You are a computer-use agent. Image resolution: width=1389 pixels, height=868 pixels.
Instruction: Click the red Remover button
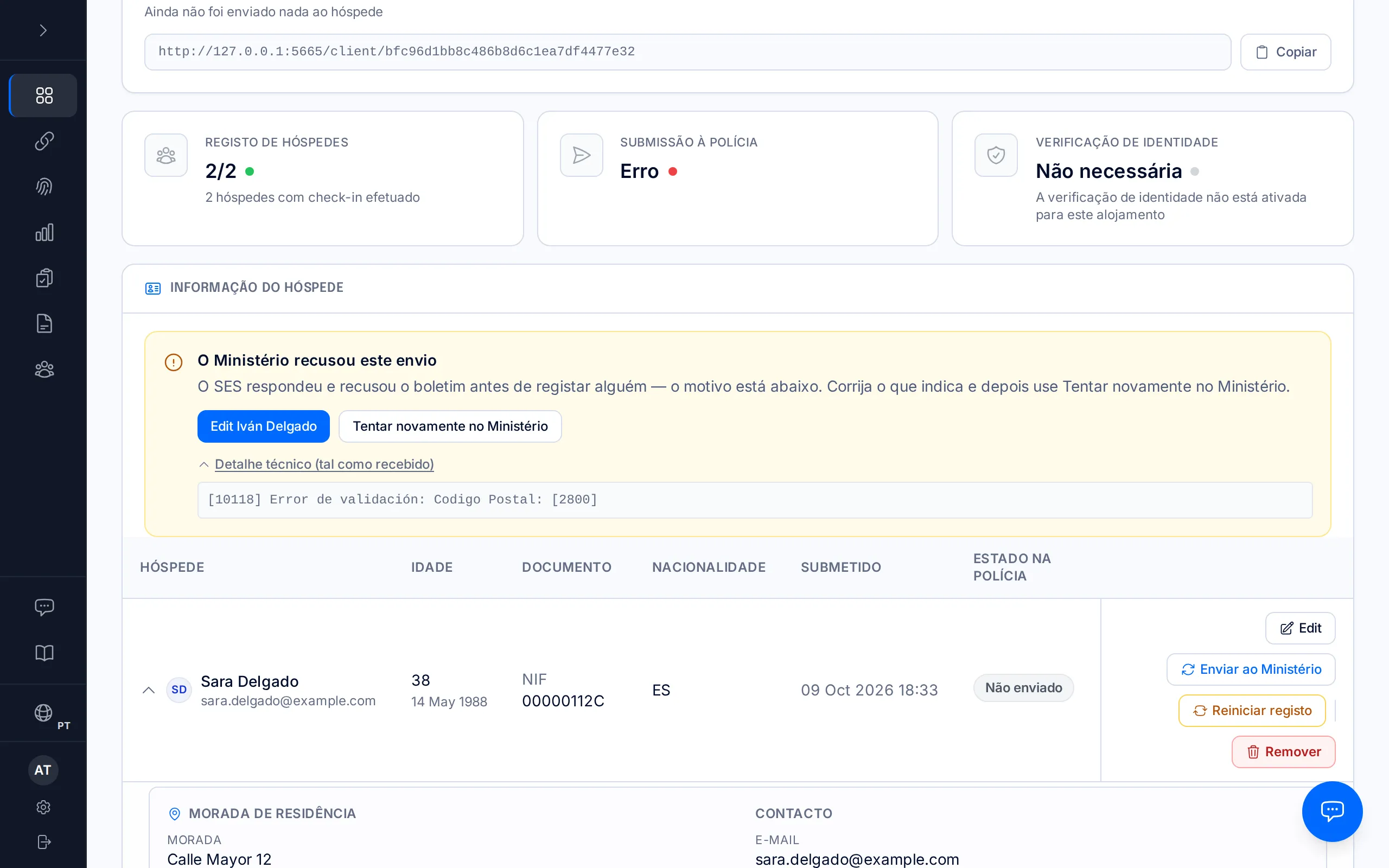pos(1283,752)
